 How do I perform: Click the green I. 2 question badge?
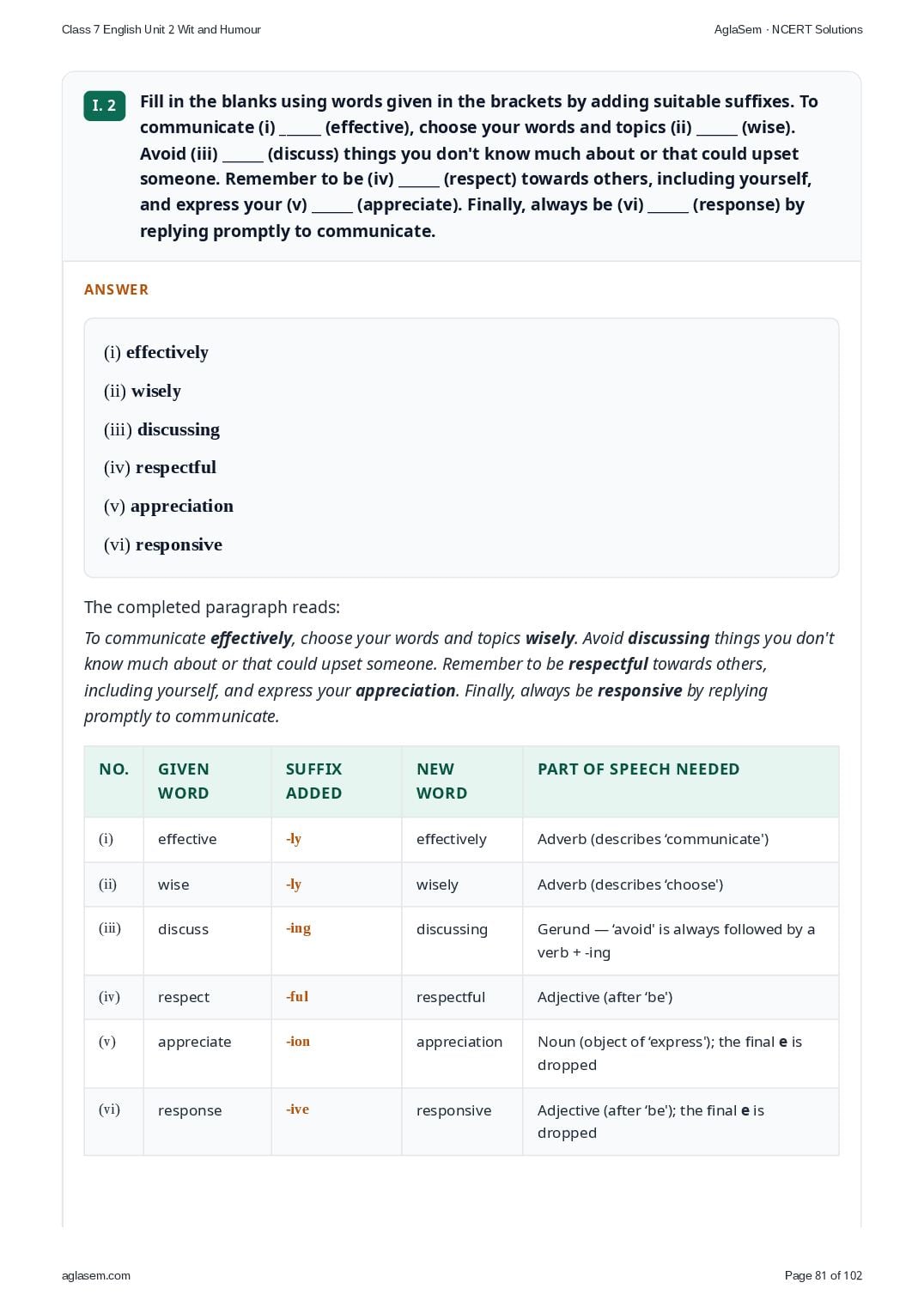(105, 106)
